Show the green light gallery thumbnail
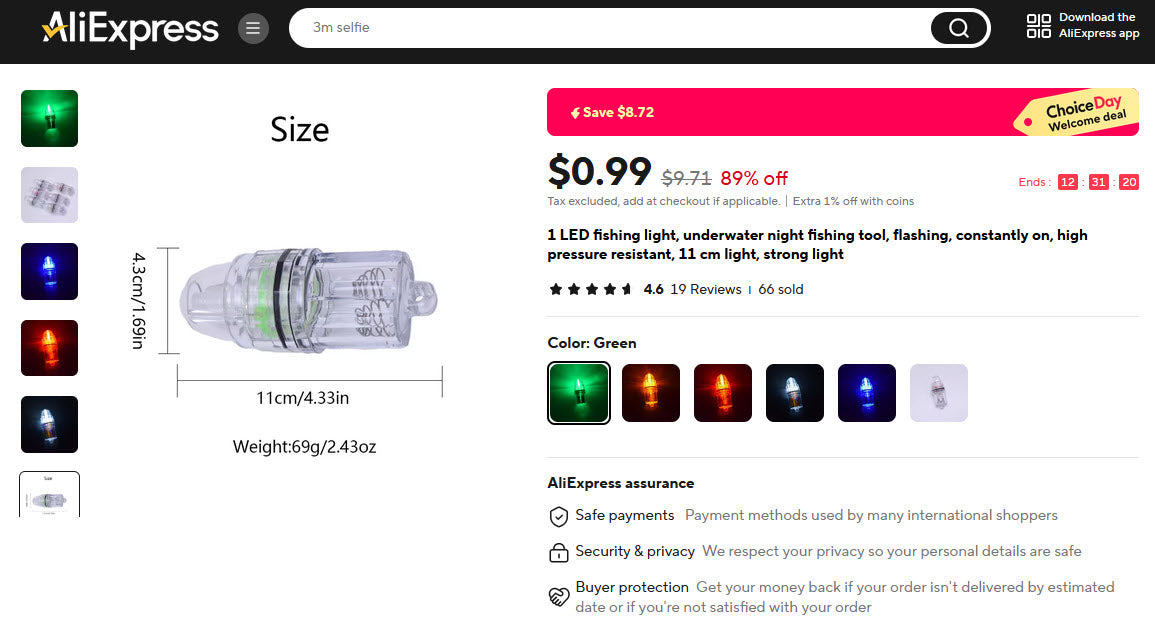 (x=50, y=118)
